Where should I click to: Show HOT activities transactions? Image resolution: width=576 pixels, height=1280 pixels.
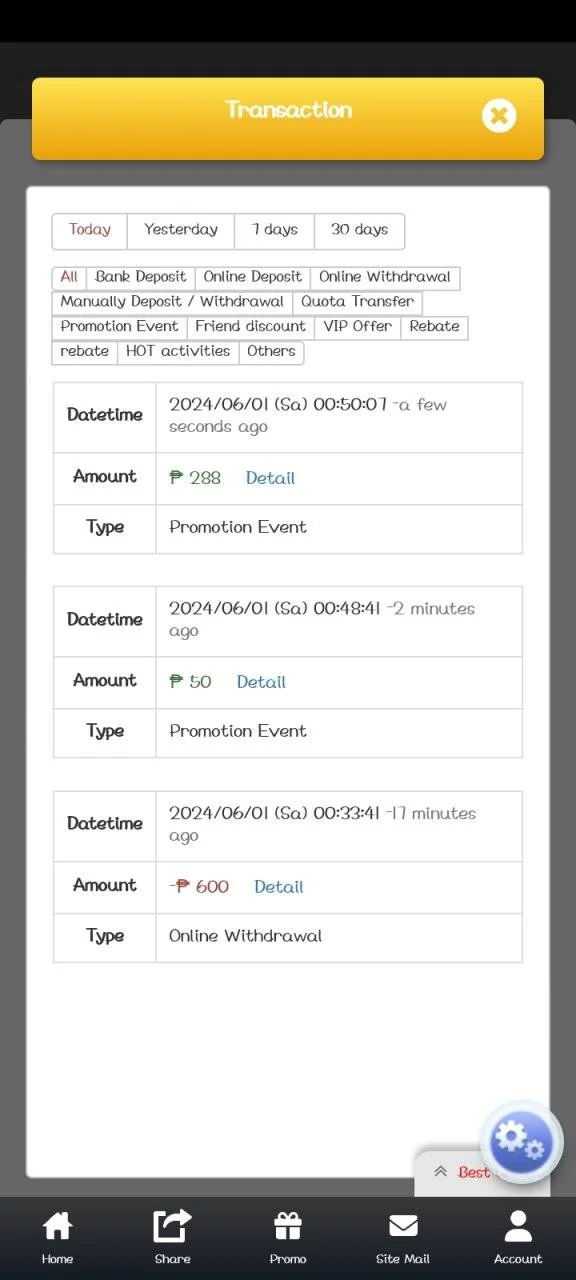[x=178, y=352]
